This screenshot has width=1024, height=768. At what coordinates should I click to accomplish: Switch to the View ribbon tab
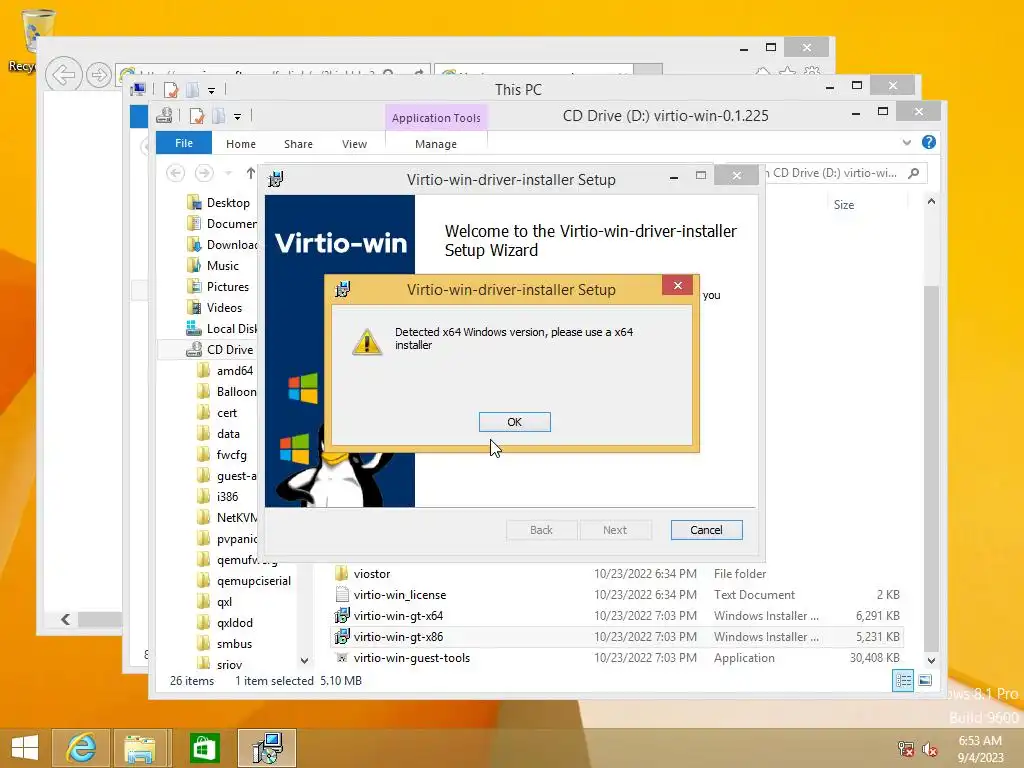point(354,144)
